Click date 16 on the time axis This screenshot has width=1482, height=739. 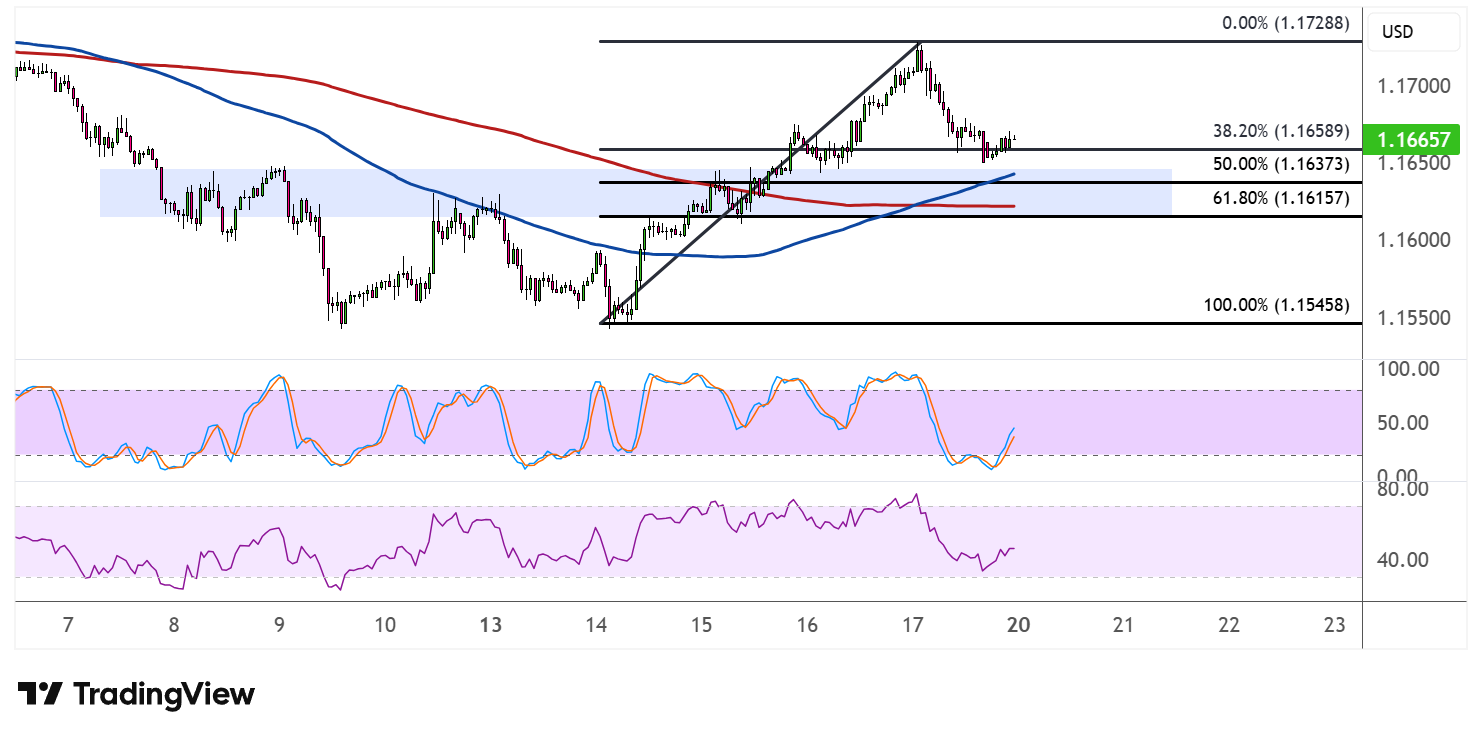[x=807, y=626]
